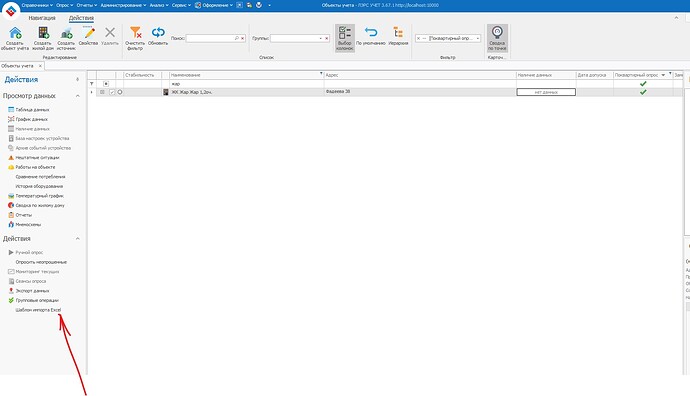The height and width of the screenshot is (396, 690).
Task: Close Объекты учета document tab
Action: point(40,66)
